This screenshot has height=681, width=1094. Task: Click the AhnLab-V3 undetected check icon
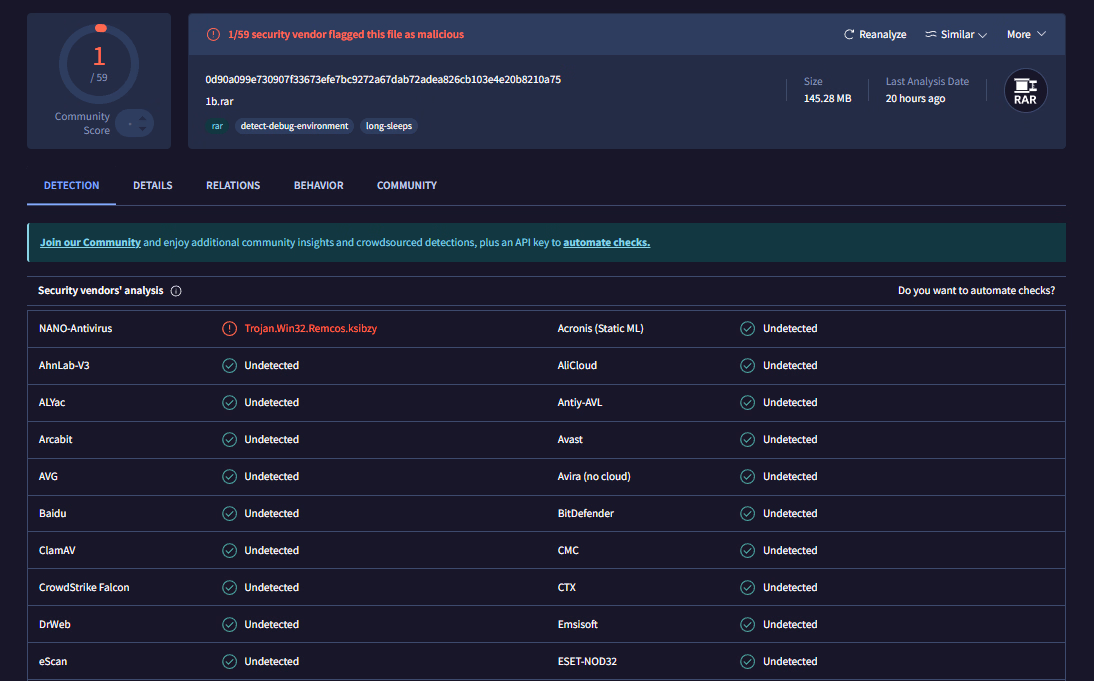click(x=230, y=366)
